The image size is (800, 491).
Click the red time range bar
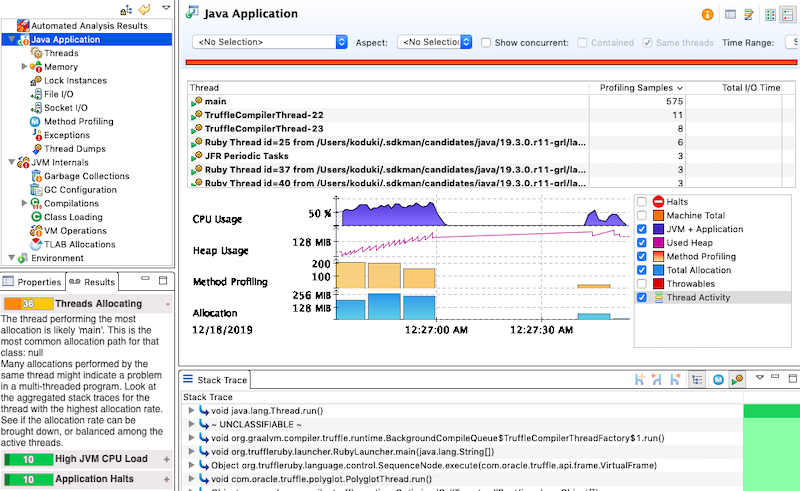point(491,62)
